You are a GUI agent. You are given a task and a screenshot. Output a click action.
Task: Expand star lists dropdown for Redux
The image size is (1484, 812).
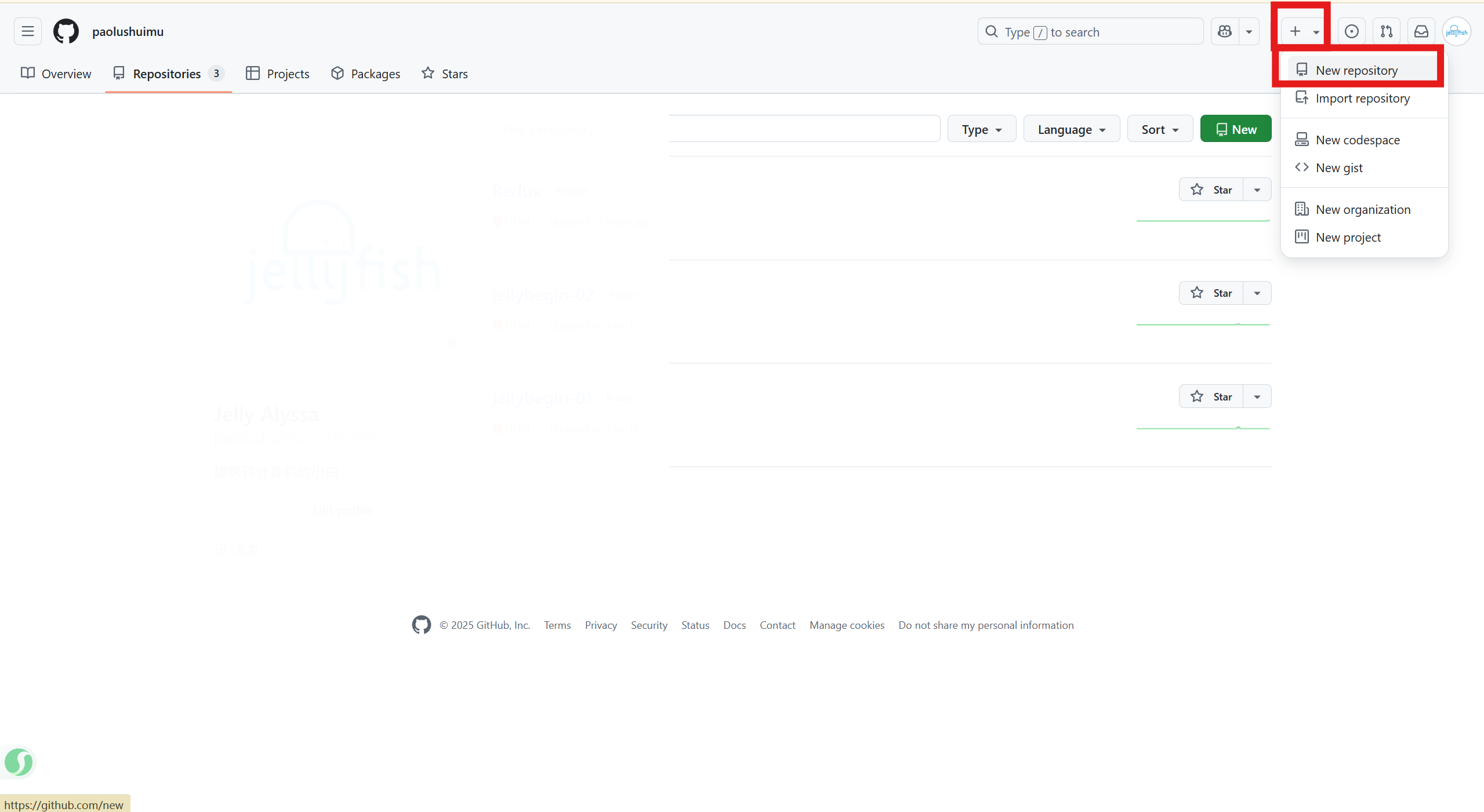pos(1257,190)
